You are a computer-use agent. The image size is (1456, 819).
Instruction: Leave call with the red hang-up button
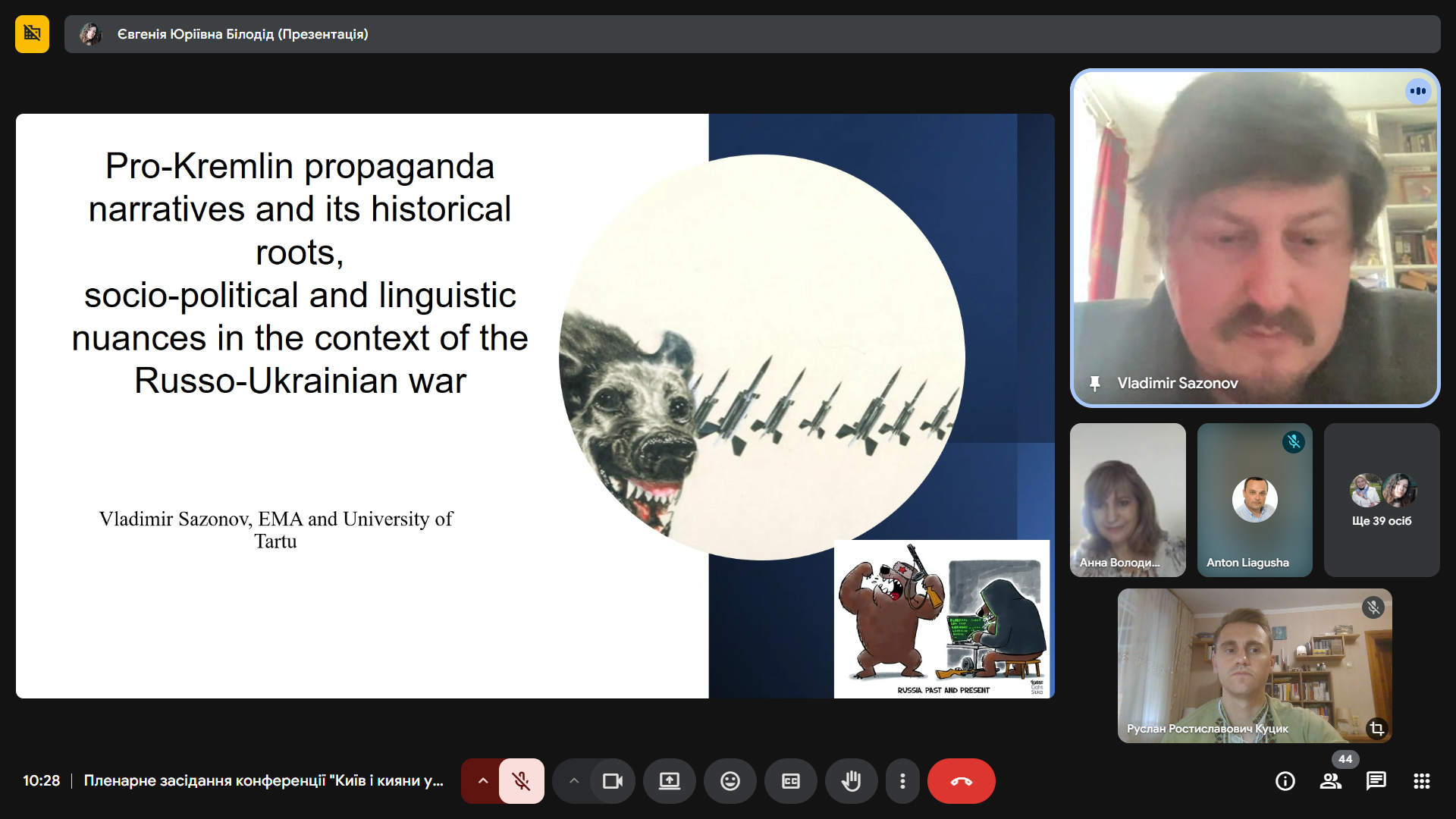pos(961,781)
